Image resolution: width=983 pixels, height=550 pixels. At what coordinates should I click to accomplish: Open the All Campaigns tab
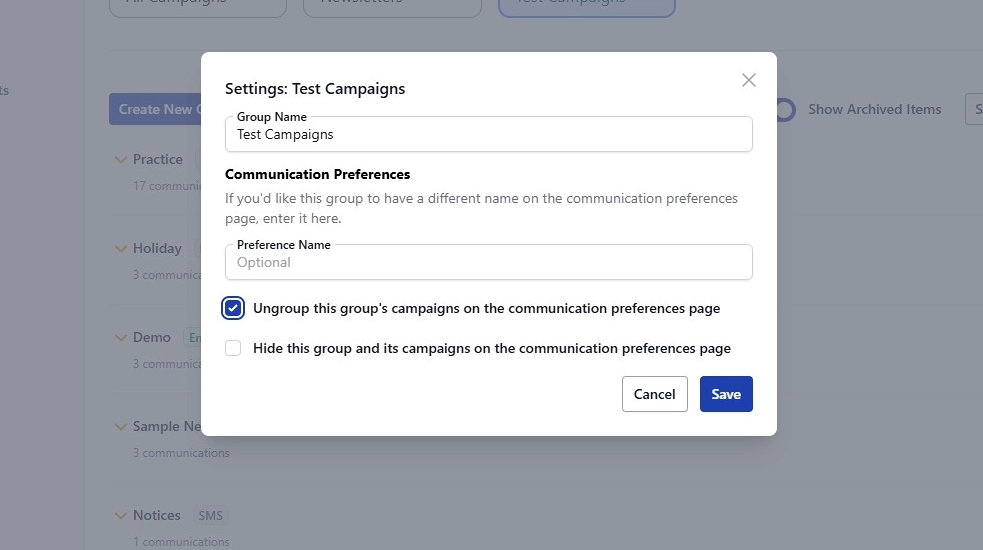[197, 4]
